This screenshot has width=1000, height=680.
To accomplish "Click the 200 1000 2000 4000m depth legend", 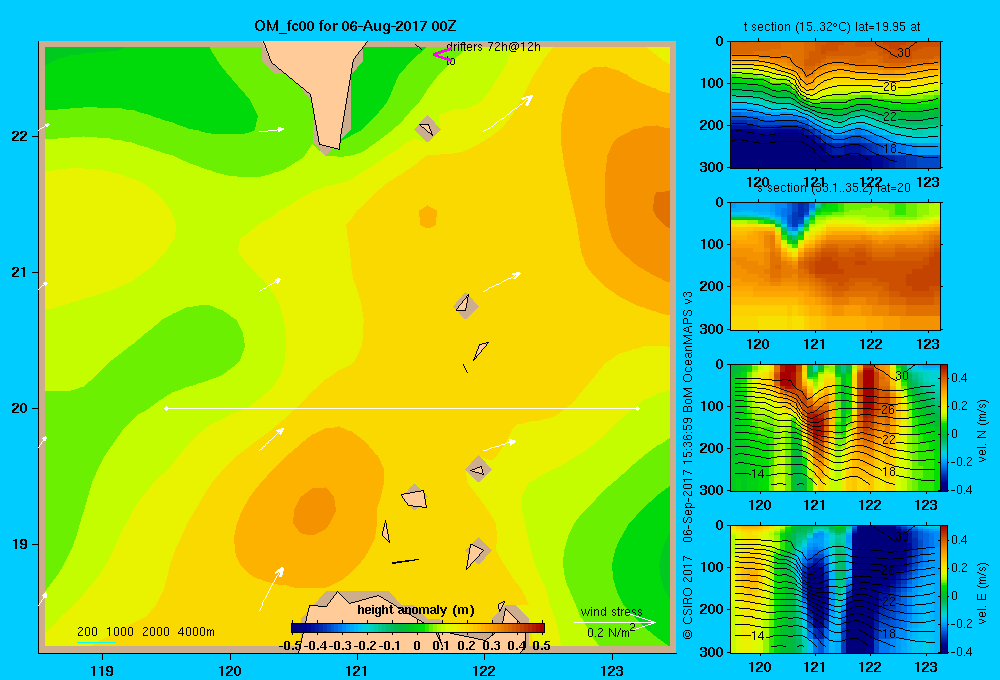I will click(x=145, y=632).
